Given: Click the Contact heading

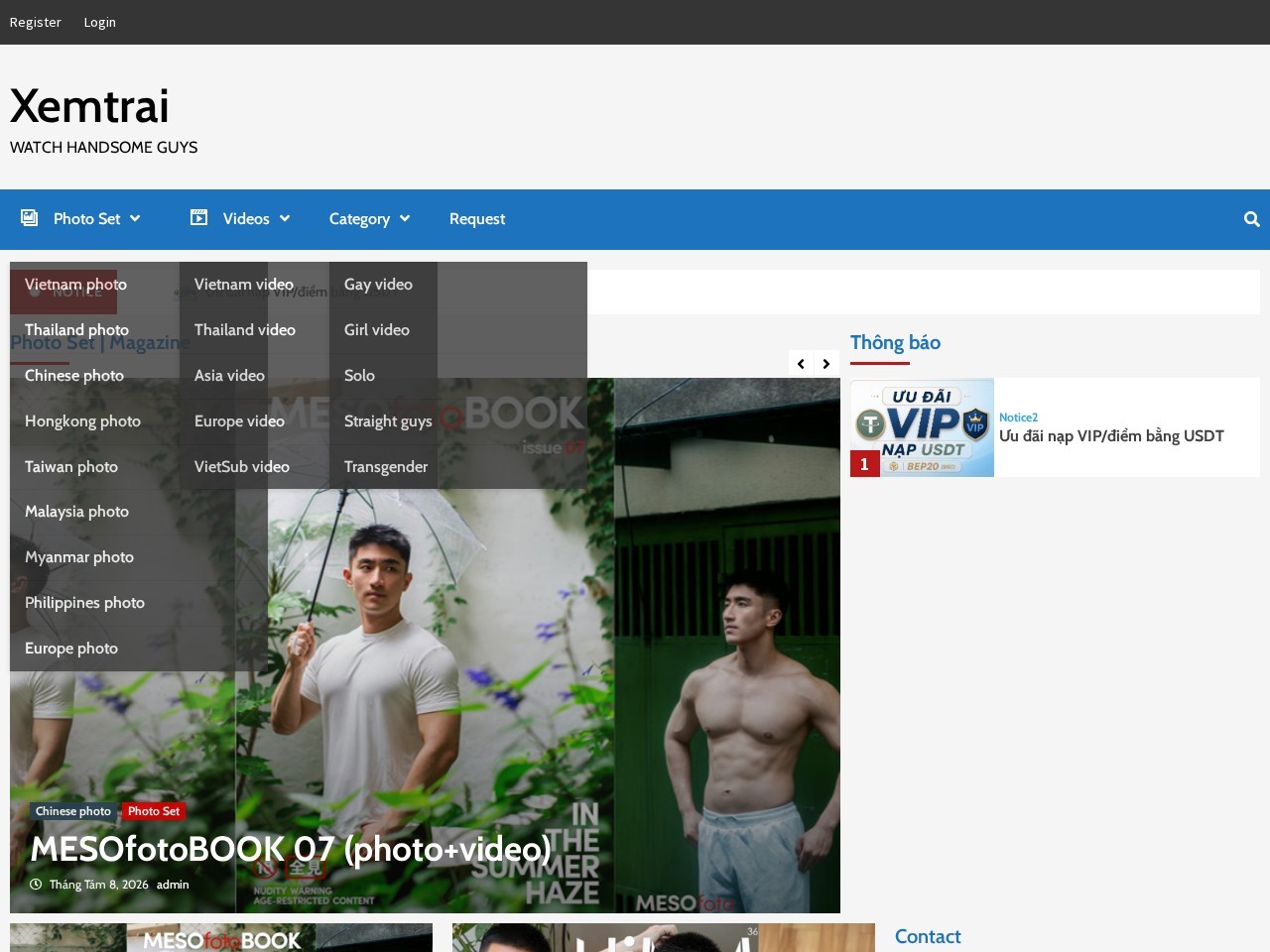Looking at the screenshot, I should coord(928,937).
